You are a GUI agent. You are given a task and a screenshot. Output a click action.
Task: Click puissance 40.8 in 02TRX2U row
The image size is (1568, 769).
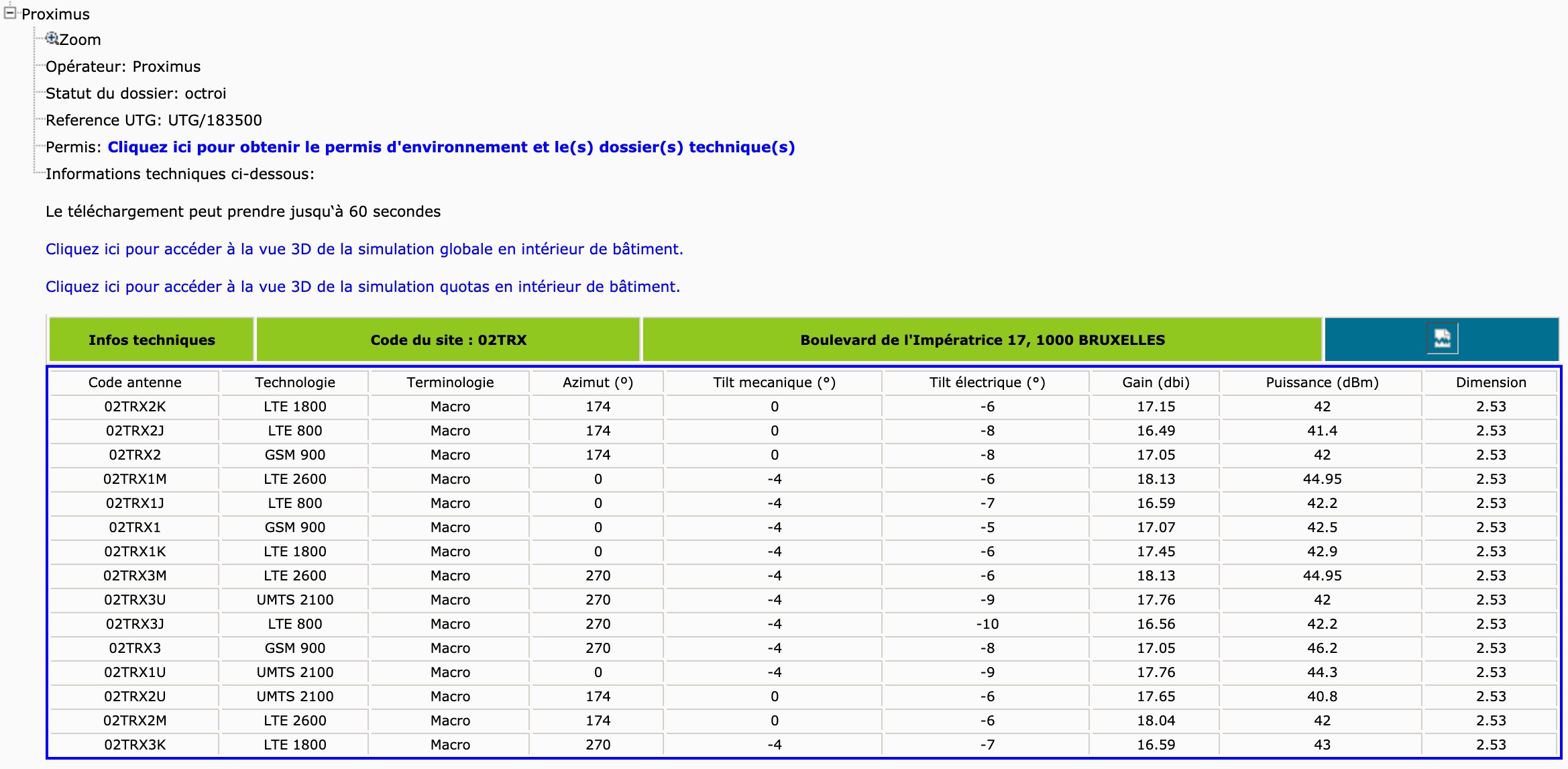tap(1322, 697)
